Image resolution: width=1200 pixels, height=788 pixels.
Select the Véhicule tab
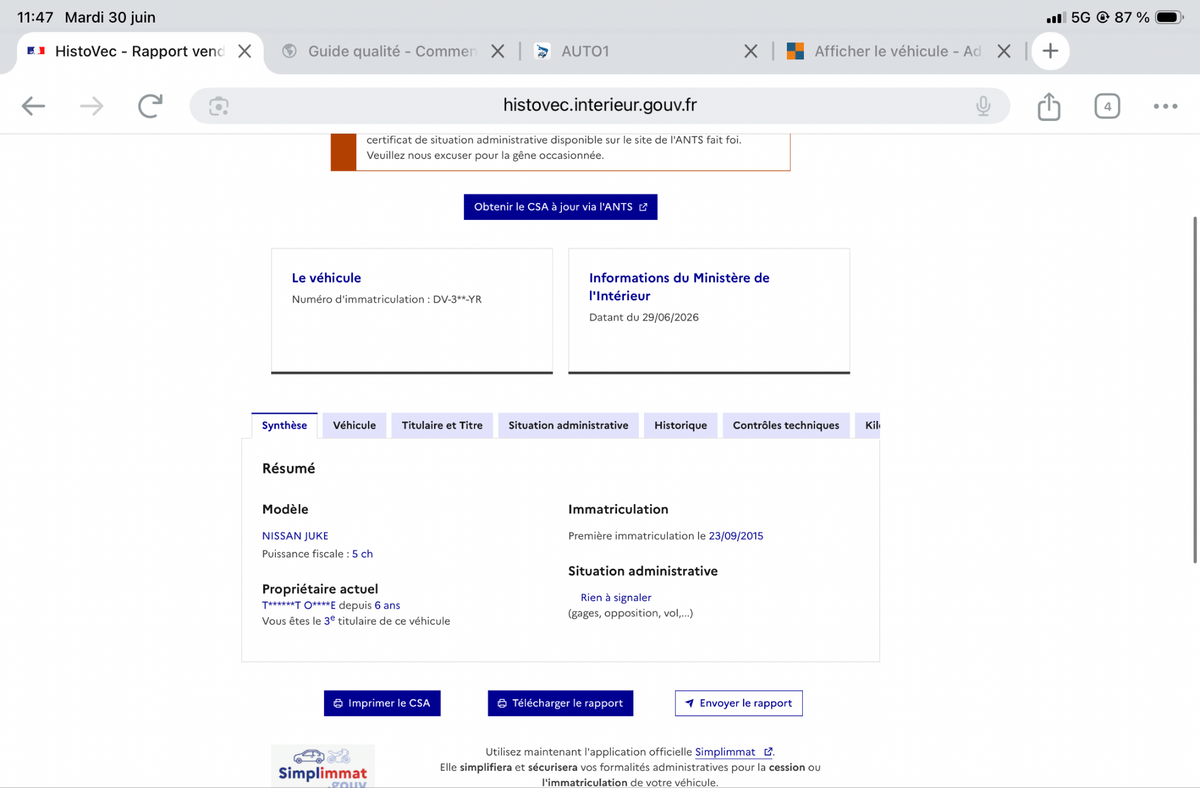coord(354,425)
